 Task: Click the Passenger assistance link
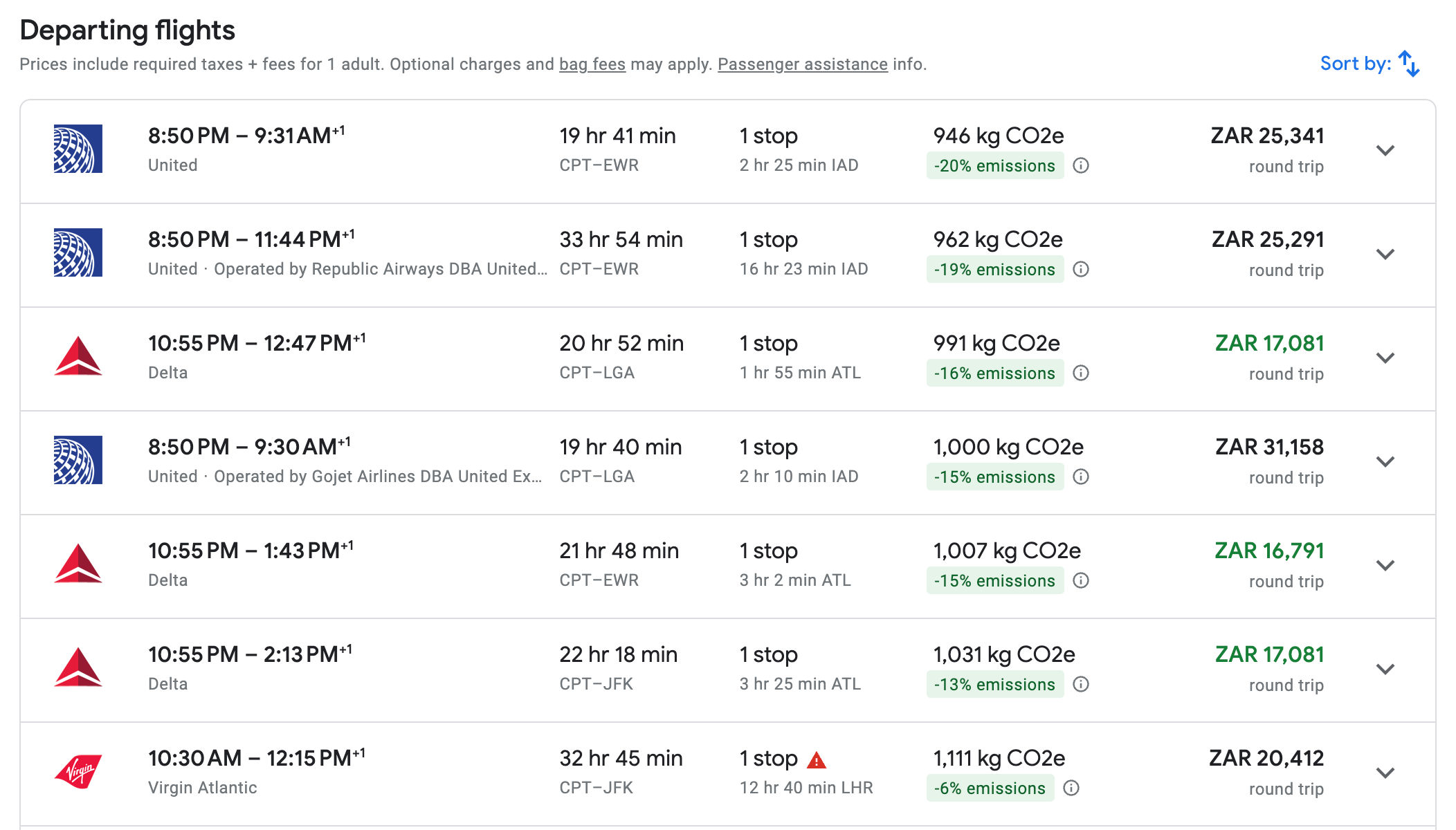(803, 64)
